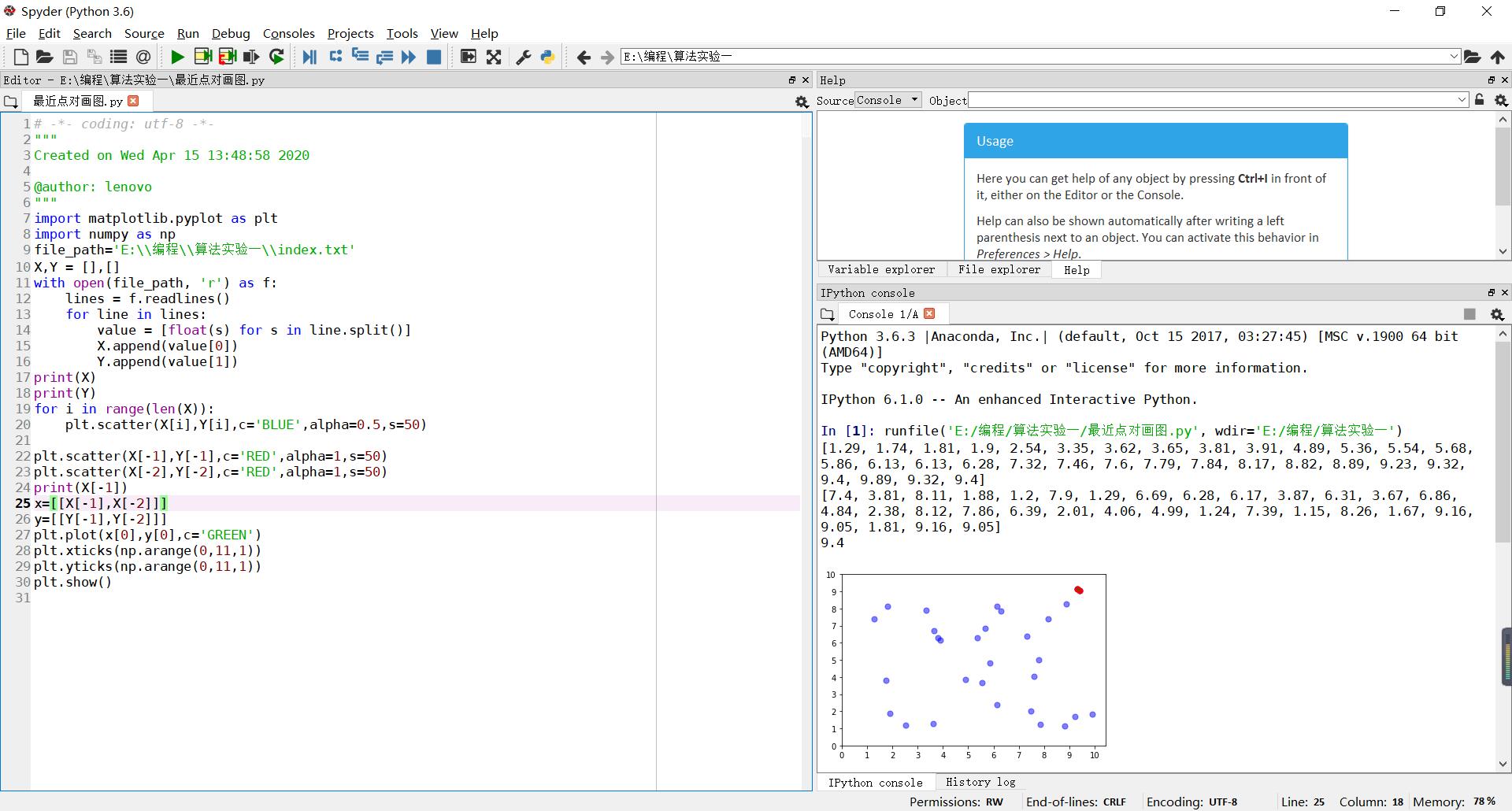Open editor options gear icon
The image size is (1512, 811).
pos(802,102)
